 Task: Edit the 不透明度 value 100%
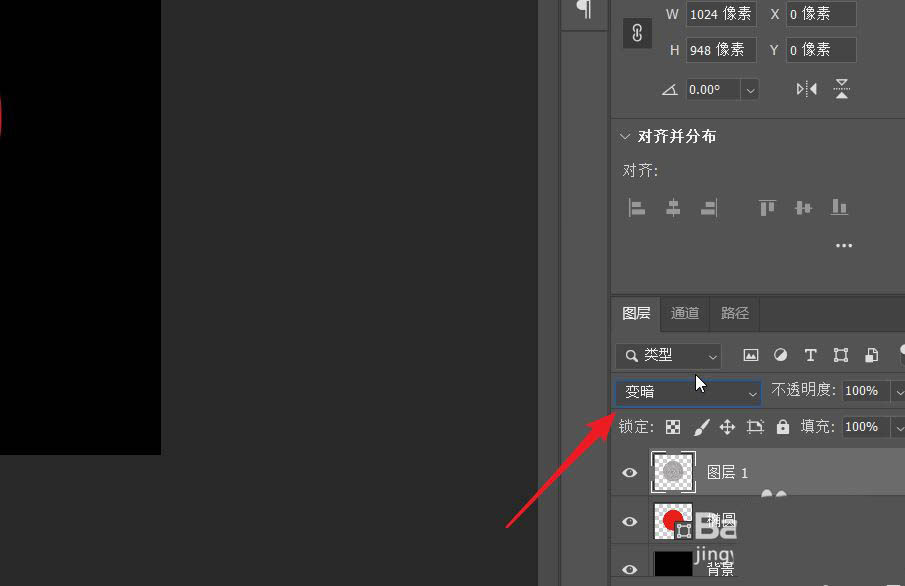pos(865,391)
